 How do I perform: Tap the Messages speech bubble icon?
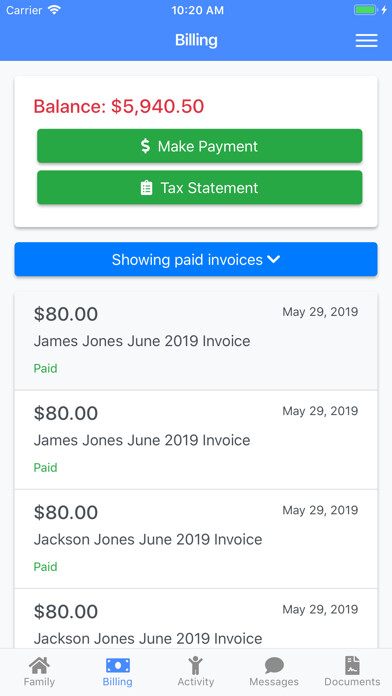click(x=274, y=666)
